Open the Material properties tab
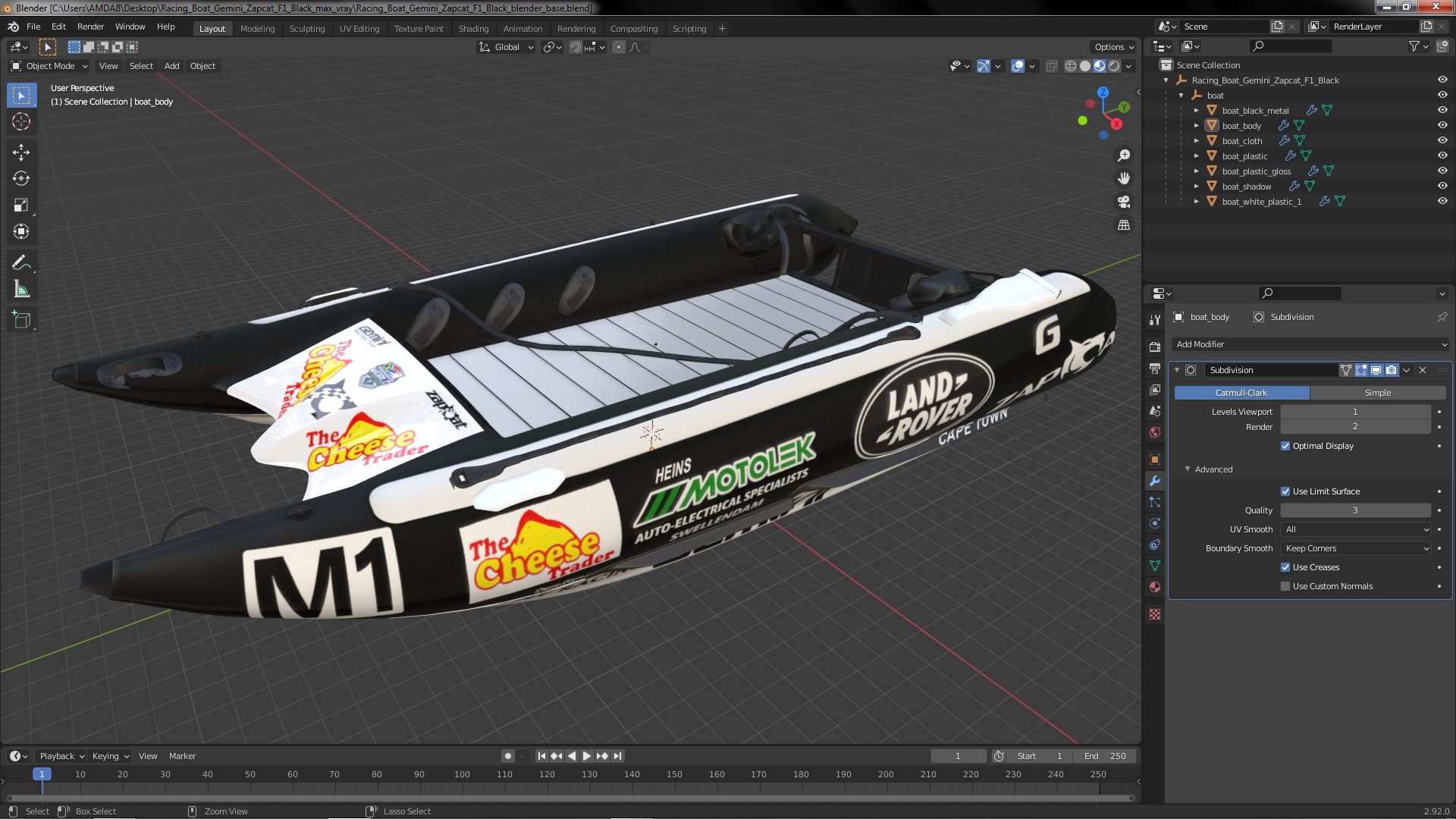1456x819 pixels. tap(1155, 587)
